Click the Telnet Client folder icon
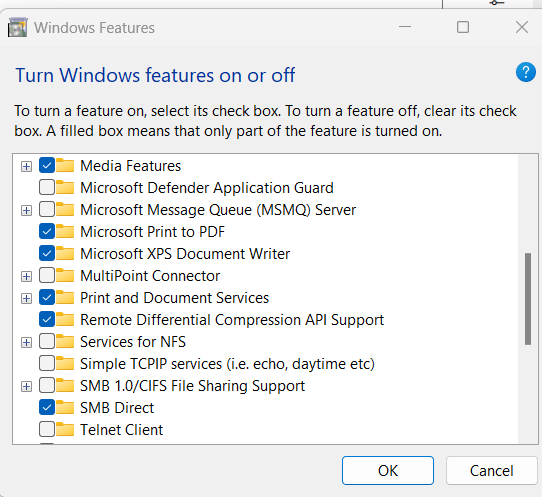The image size is (542, 497). 65,429
